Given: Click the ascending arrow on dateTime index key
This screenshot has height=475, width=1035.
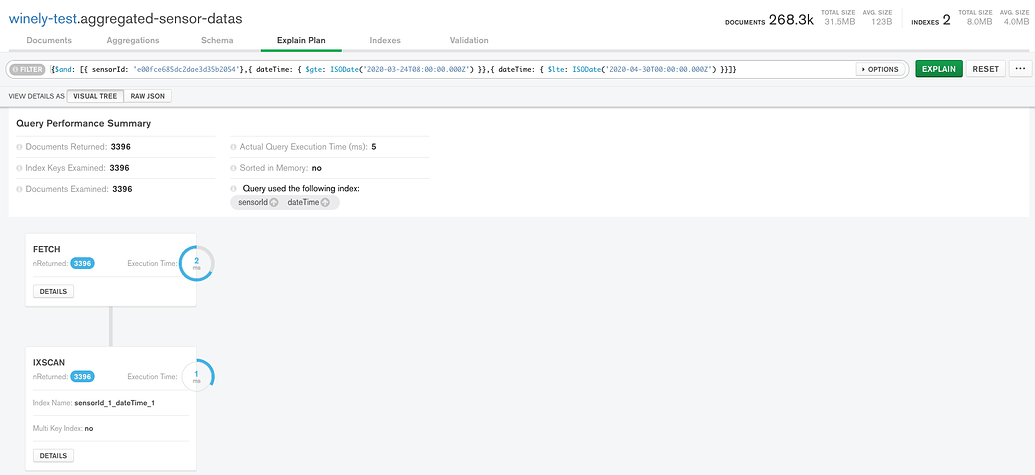Looking at the screenshot, I should [x=325, y=203].
